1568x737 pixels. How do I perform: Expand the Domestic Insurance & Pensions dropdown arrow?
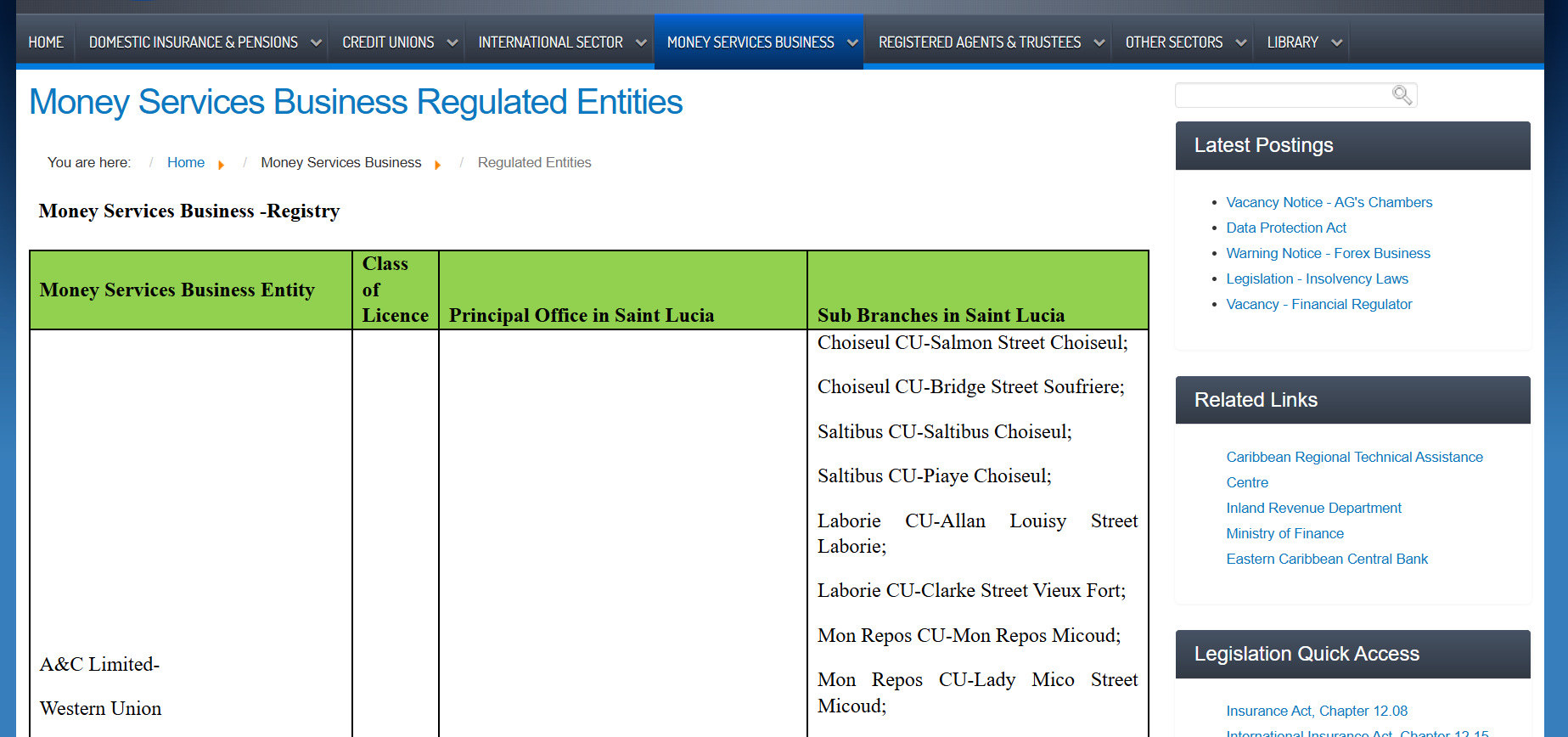coord(316,42)
